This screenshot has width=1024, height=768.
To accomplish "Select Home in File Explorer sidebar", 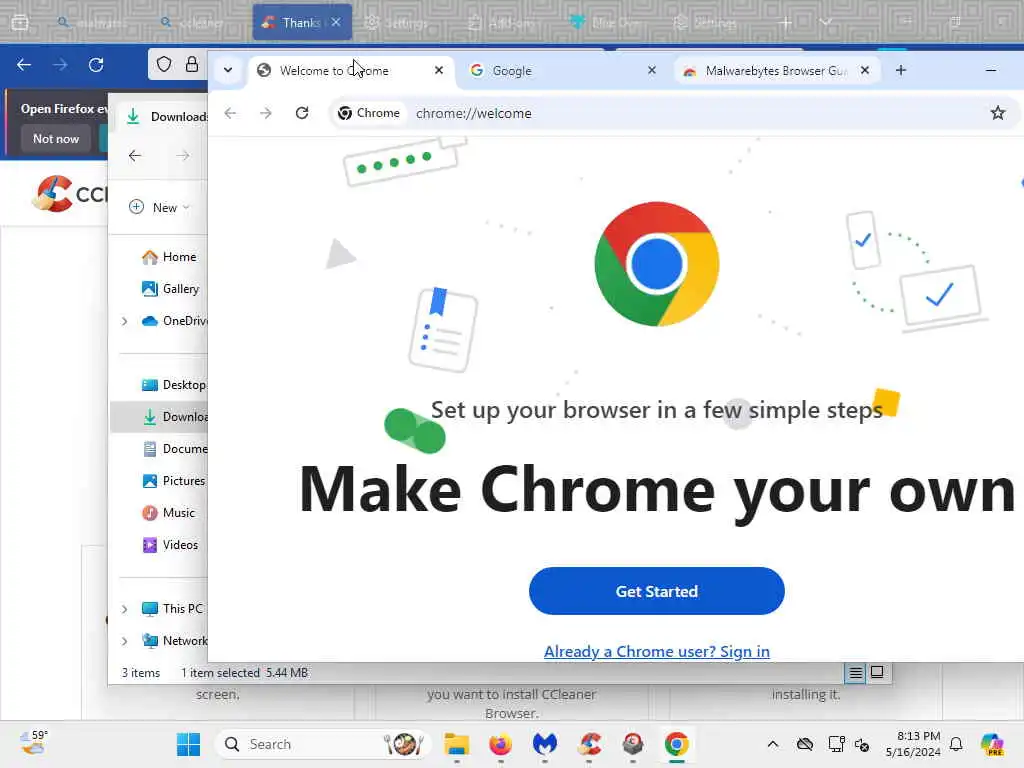I will pos(169,257).
